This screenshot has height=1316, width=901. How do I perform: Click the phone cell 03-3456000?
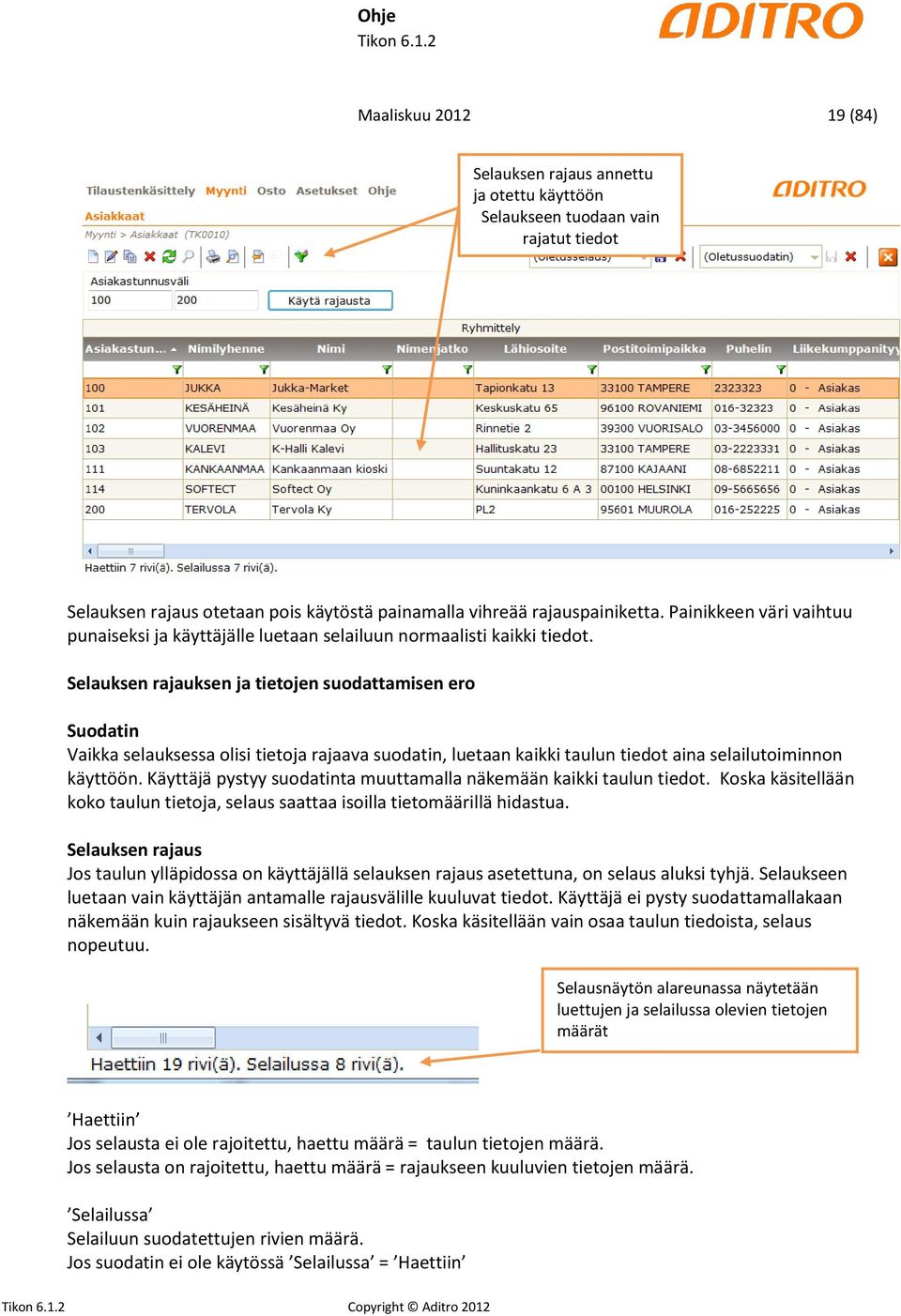click(747, 429)
